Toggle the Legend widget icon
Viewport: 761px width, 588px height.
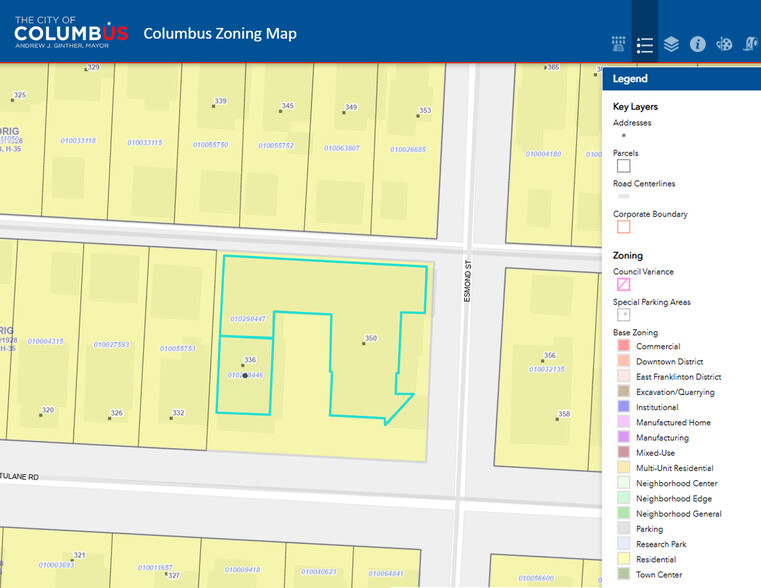pyautogui.click(x=645, y=45)
